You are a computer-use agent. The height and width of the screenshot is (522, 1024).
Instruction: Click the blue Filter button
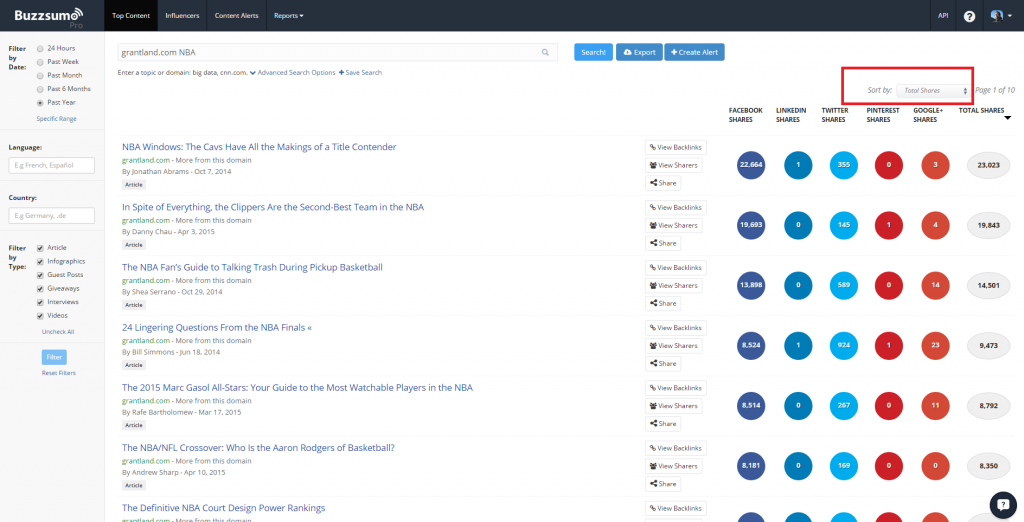pos(54,357)
